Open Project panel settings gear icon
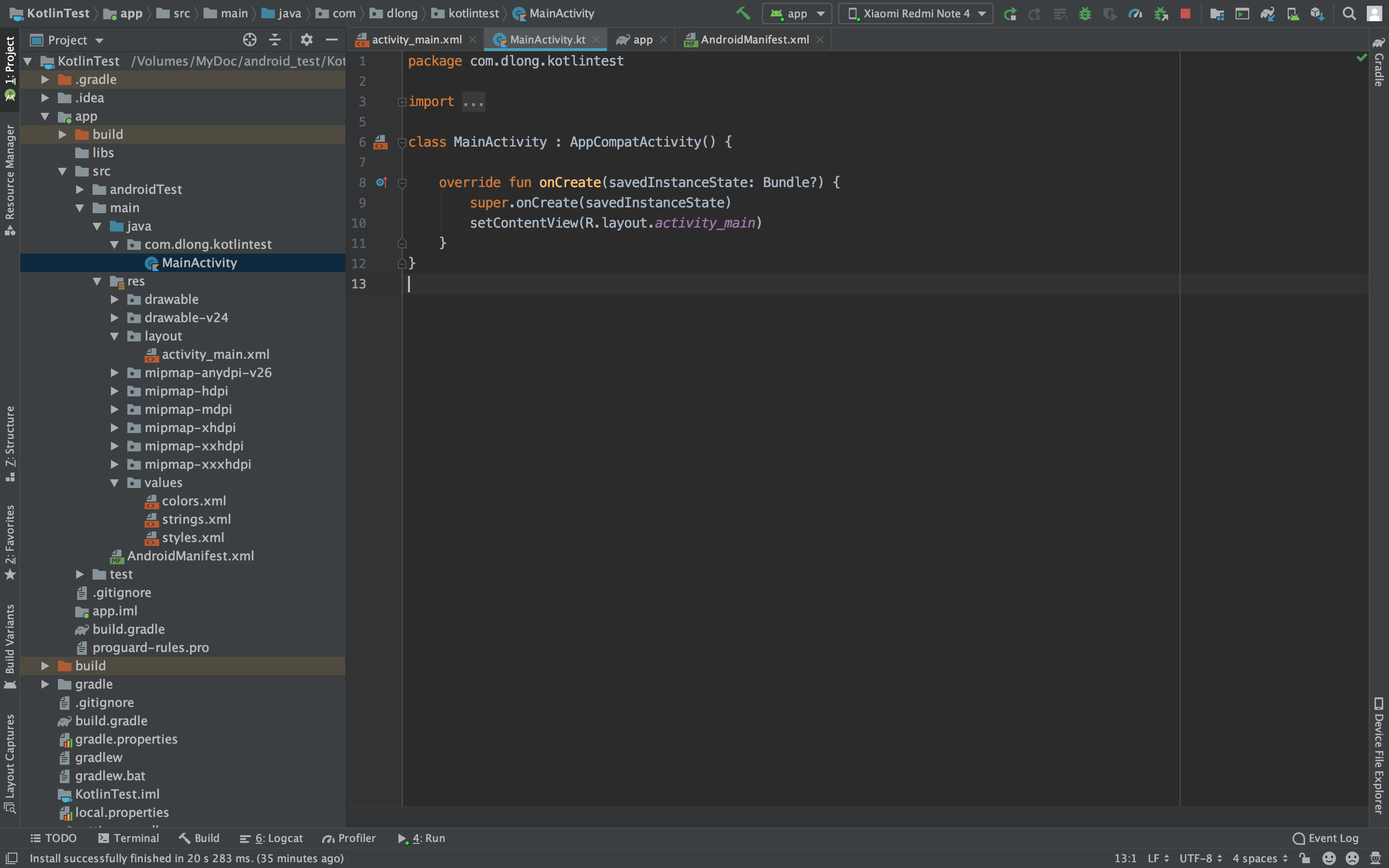 click(307, 40)
